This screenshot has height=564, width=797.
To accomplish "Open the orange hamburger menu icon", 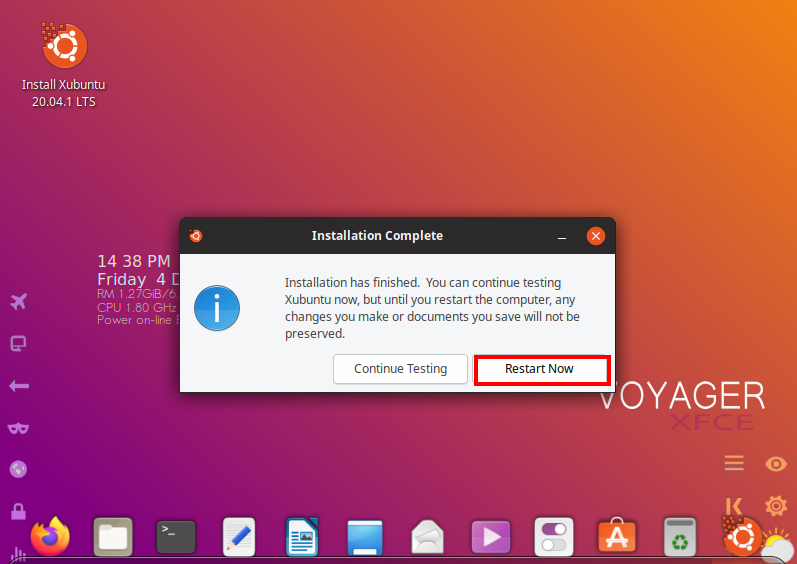I will pyautogui.click(x=734, y=463).
